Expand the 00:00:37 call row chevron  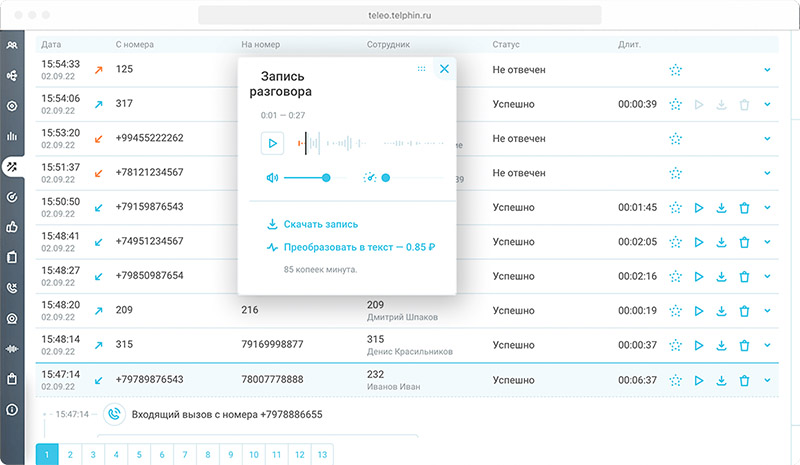point(767,345)
